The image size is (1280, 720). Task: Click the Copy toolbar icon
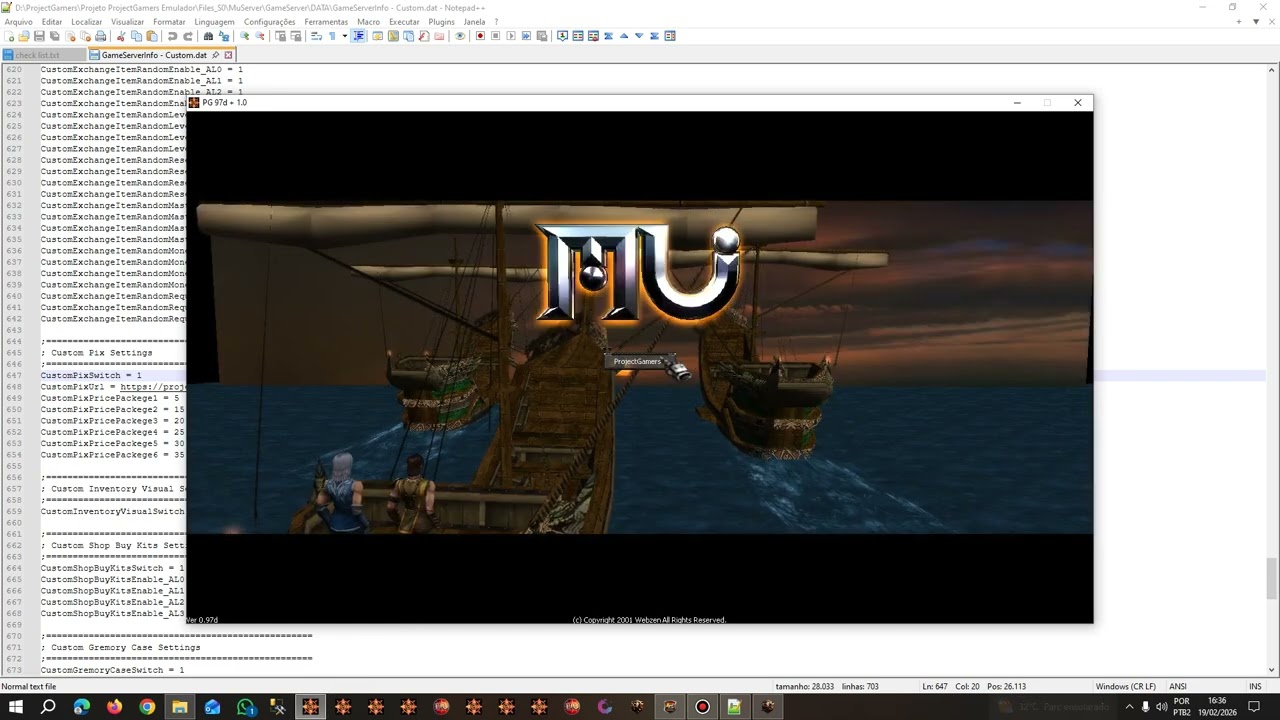click(137, 36)
